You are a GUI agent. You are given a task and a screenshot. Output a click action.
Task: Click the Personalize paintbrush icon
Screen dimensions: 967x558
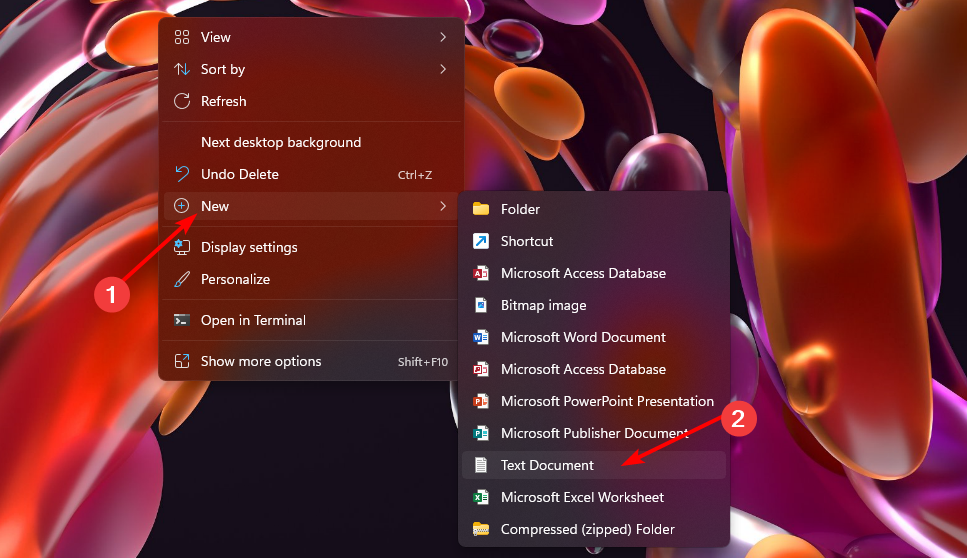pyautogui.click(x=182, y=279)
